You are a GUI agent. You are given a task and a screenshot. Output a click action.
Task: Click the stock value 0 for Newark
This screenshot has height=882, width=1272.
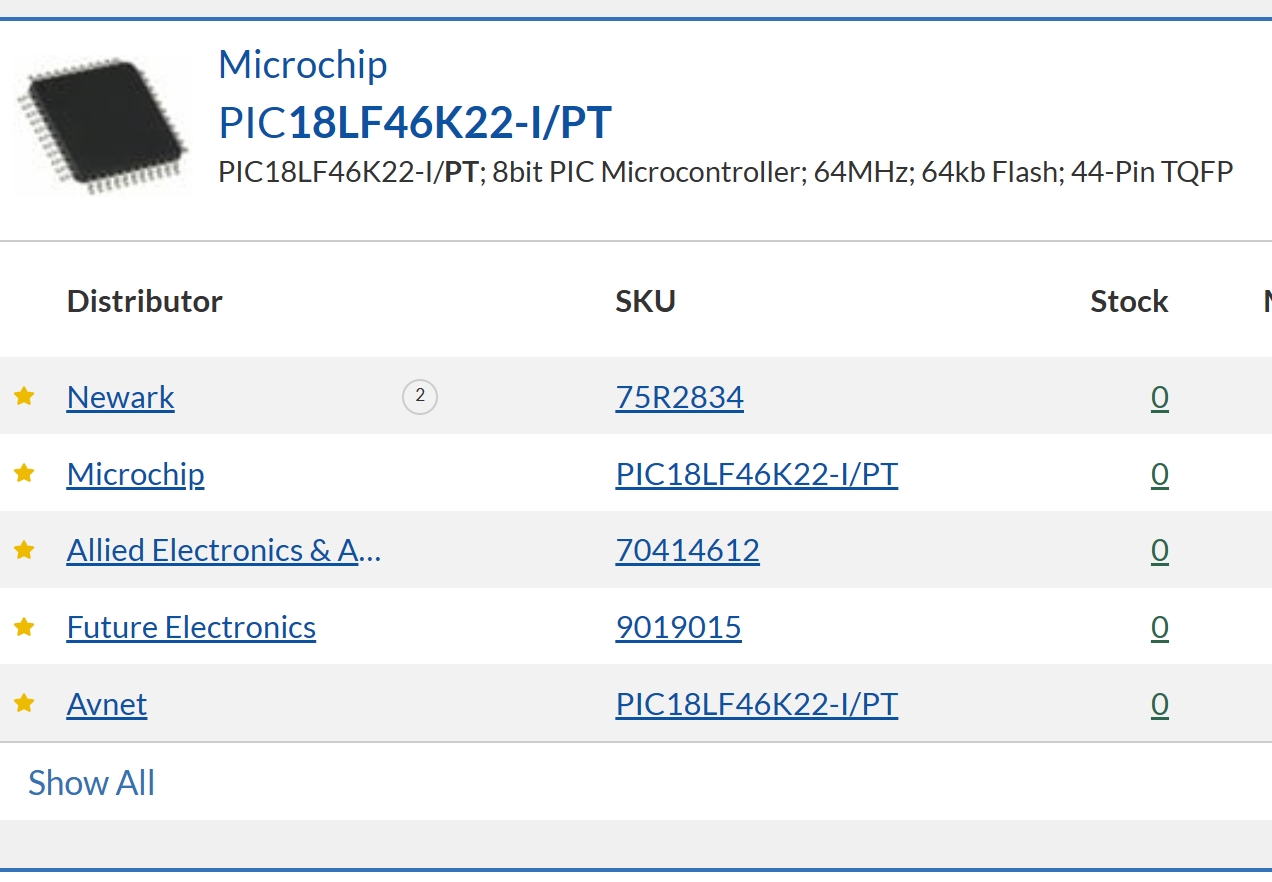pos(1159,397)
